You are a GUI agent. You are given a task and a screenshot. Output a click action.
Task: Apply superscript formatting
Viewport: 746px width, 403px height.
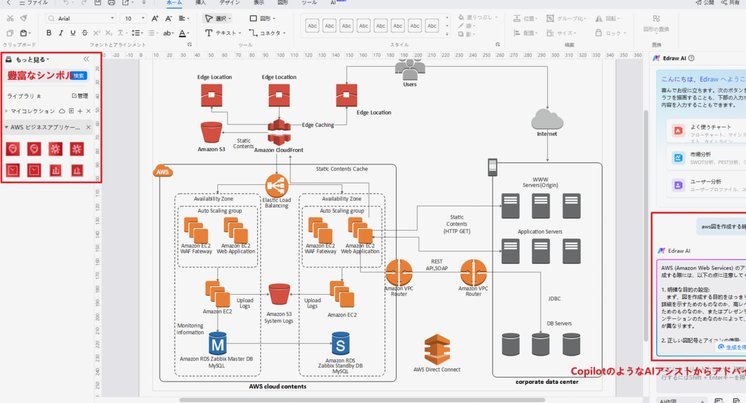point(97,33)
